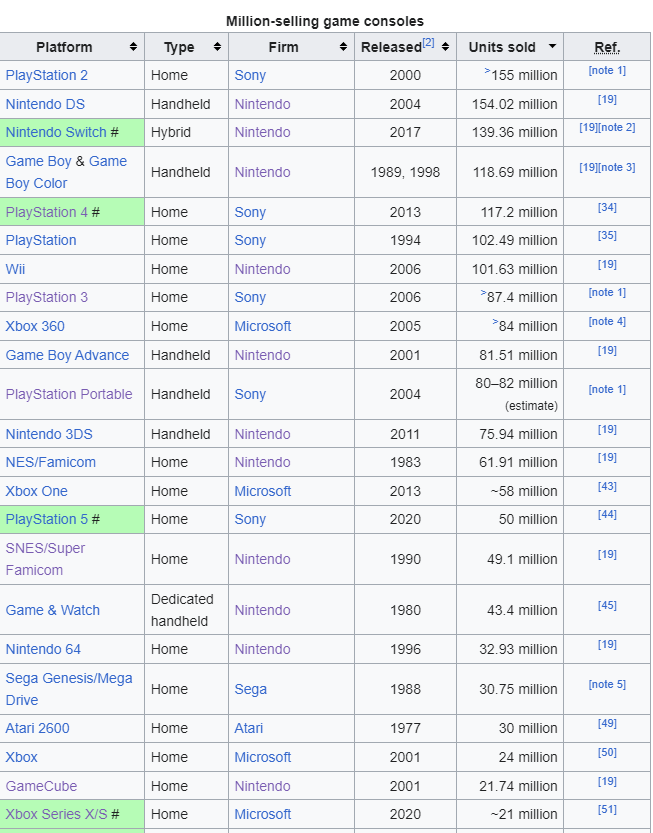Select 'Dedicated handheld' type cell

tap(186, 610)
